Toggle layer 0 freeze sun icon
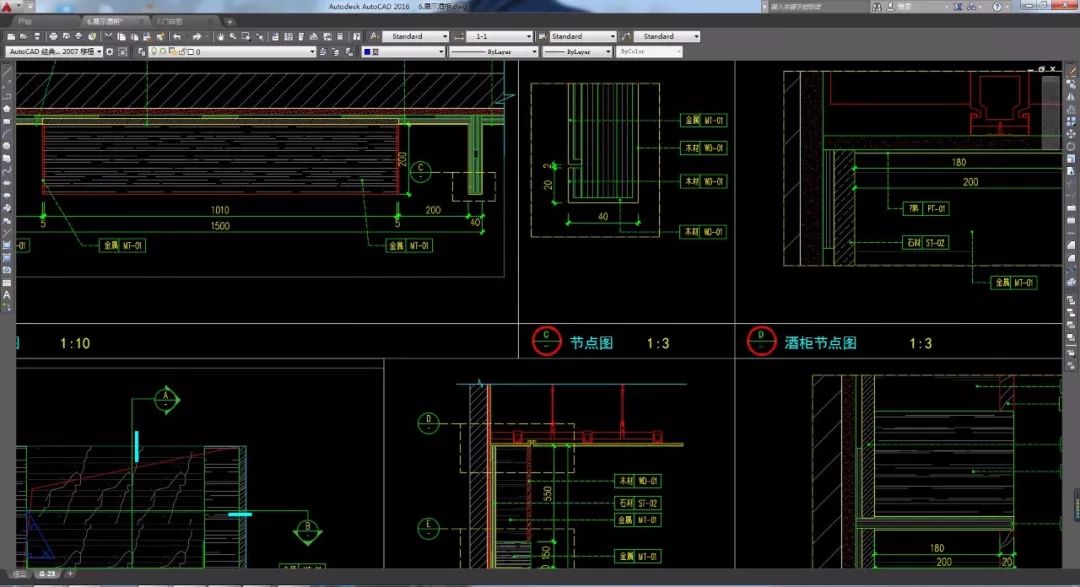This screenshot has height=587, width=1080. pyautogui.click(x=163, y=52)
